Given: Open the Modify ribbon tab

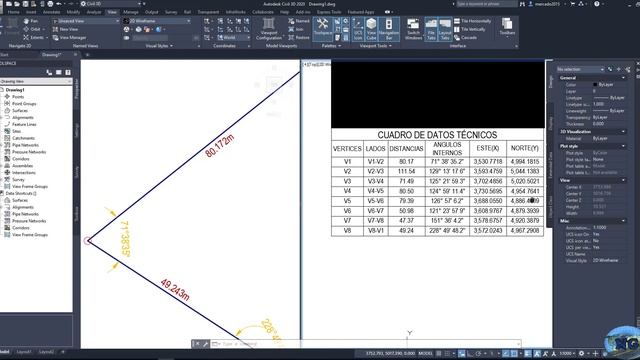Looking at the screenshot, I should (x=73, y=12).
